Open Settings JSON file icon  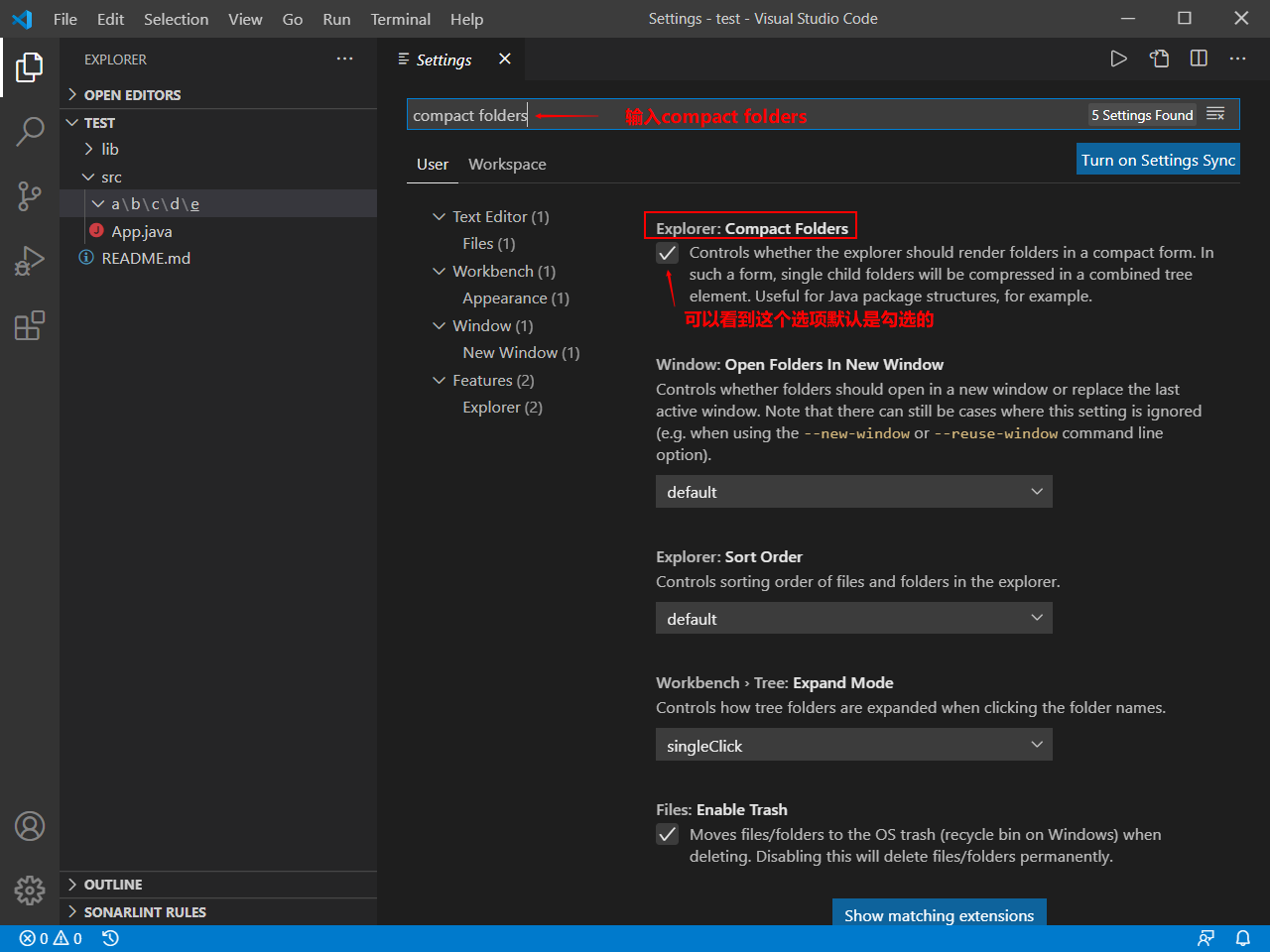pyautogui.click(x=1159, y=59)
